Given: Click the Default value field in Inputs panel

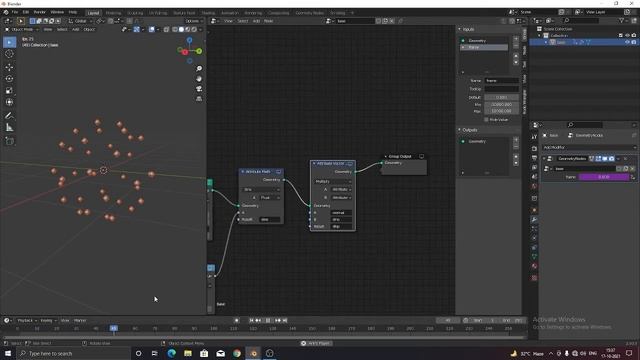Looking at the screenshot, I should click(501, 97).
